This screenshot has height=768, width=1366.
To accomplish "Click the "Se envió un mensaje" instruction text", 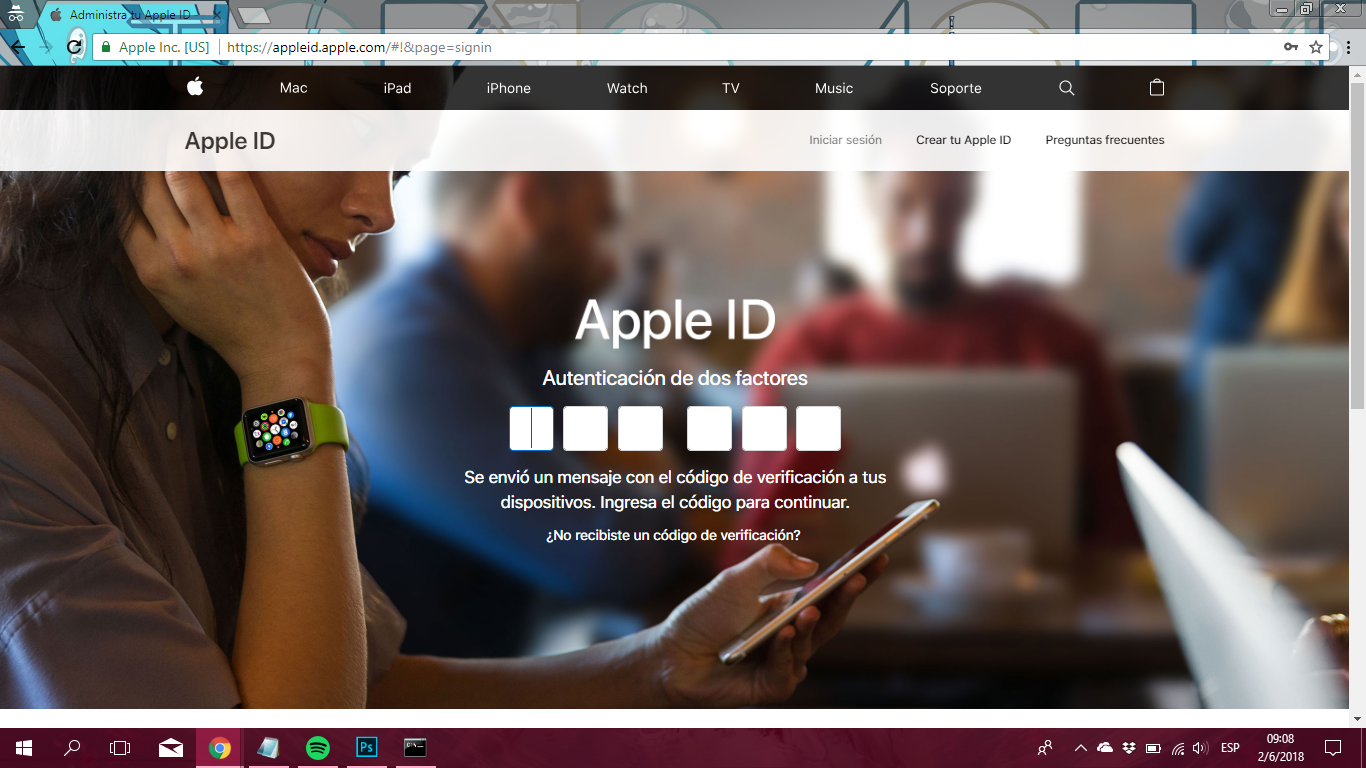I will 675,490.
